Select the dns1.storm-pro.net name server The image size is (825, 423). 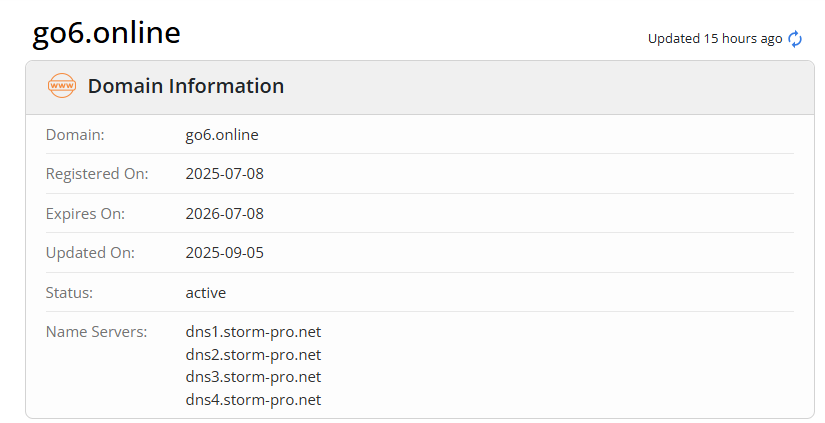(x=253, y=332)
